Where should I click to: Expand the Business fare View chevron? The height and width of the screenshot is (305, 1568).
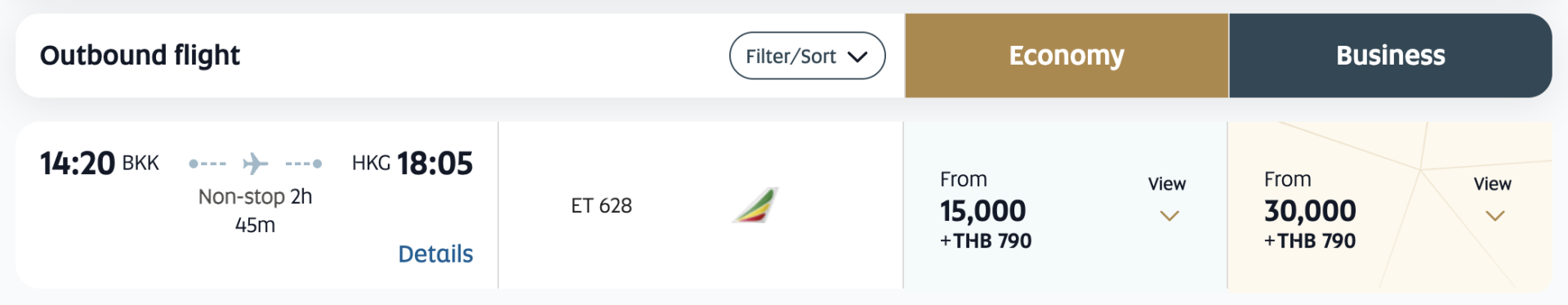[x=1494, y=216]
